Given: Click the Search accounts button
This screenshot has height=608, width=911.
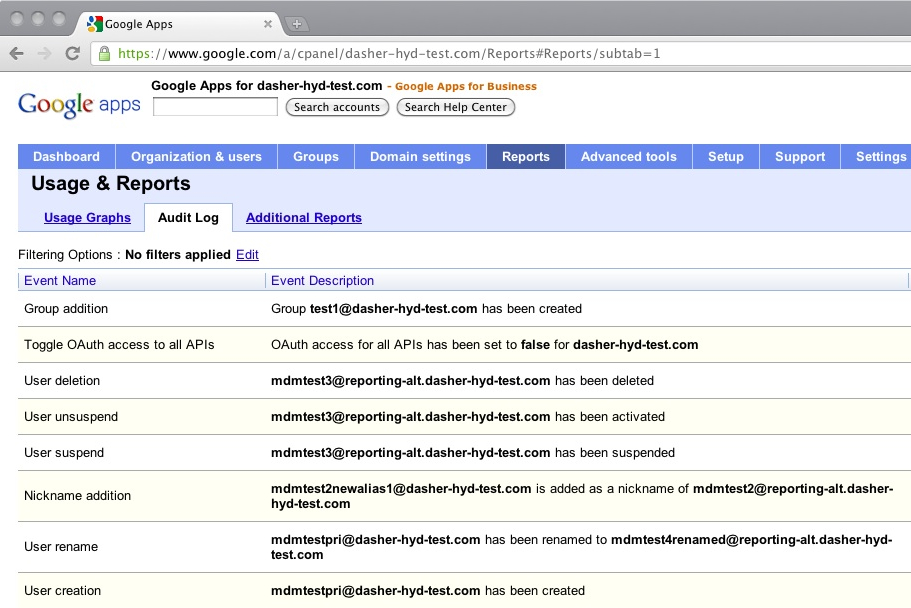Looking at the screenshot, I should pos(337,107).
